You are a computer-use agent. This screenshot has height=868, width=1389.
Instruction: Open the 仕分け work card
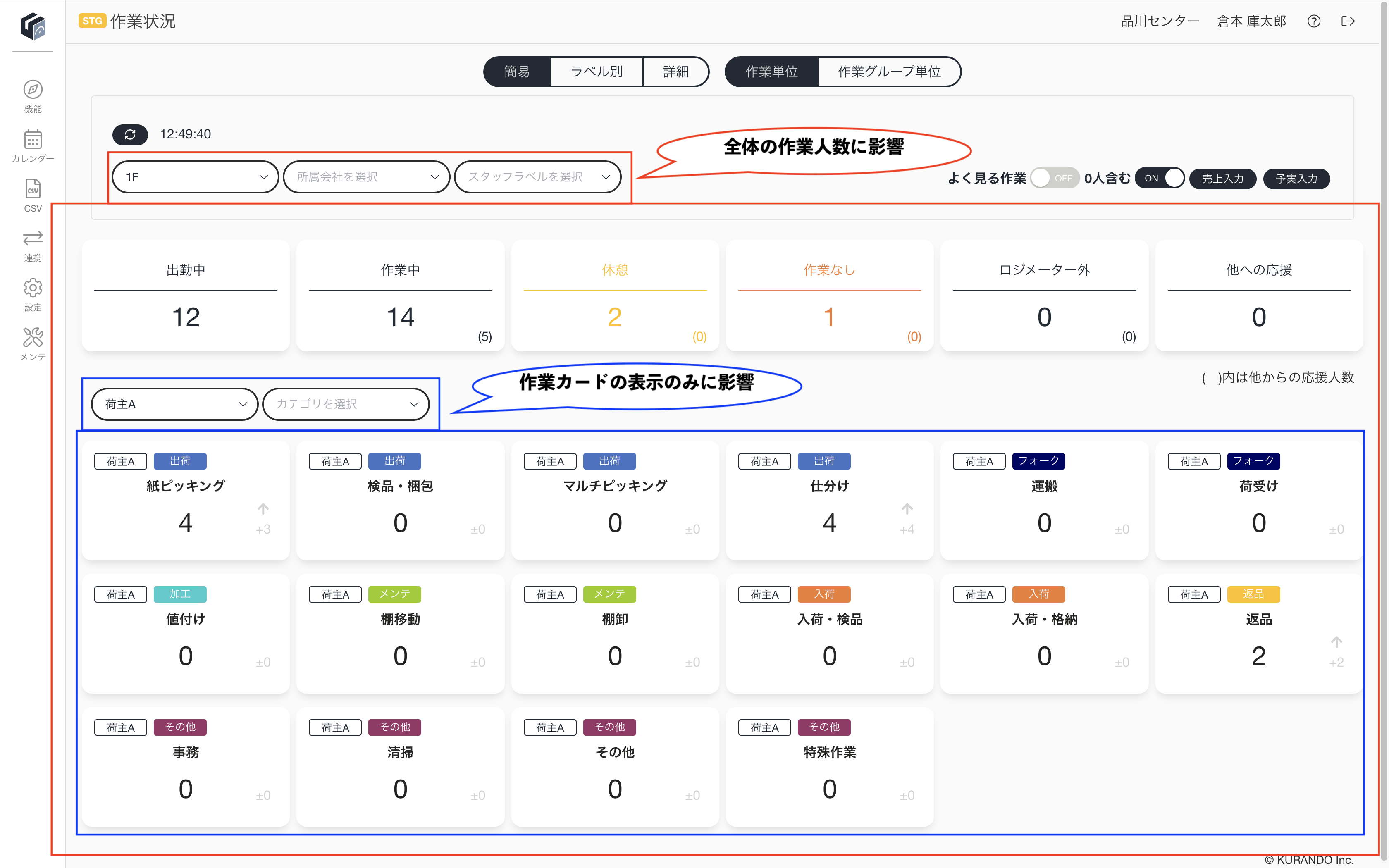point(829,501)
